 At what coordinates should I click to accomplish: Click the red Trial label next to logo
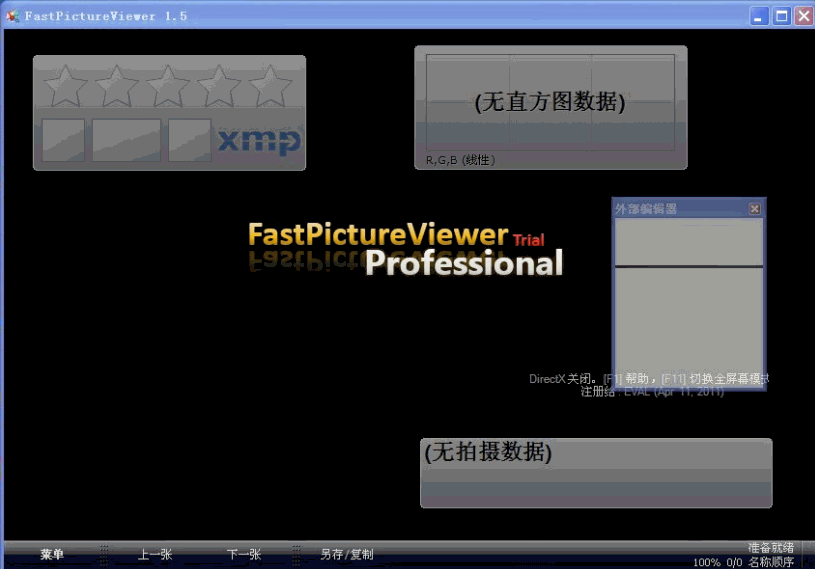pos(529,240)
